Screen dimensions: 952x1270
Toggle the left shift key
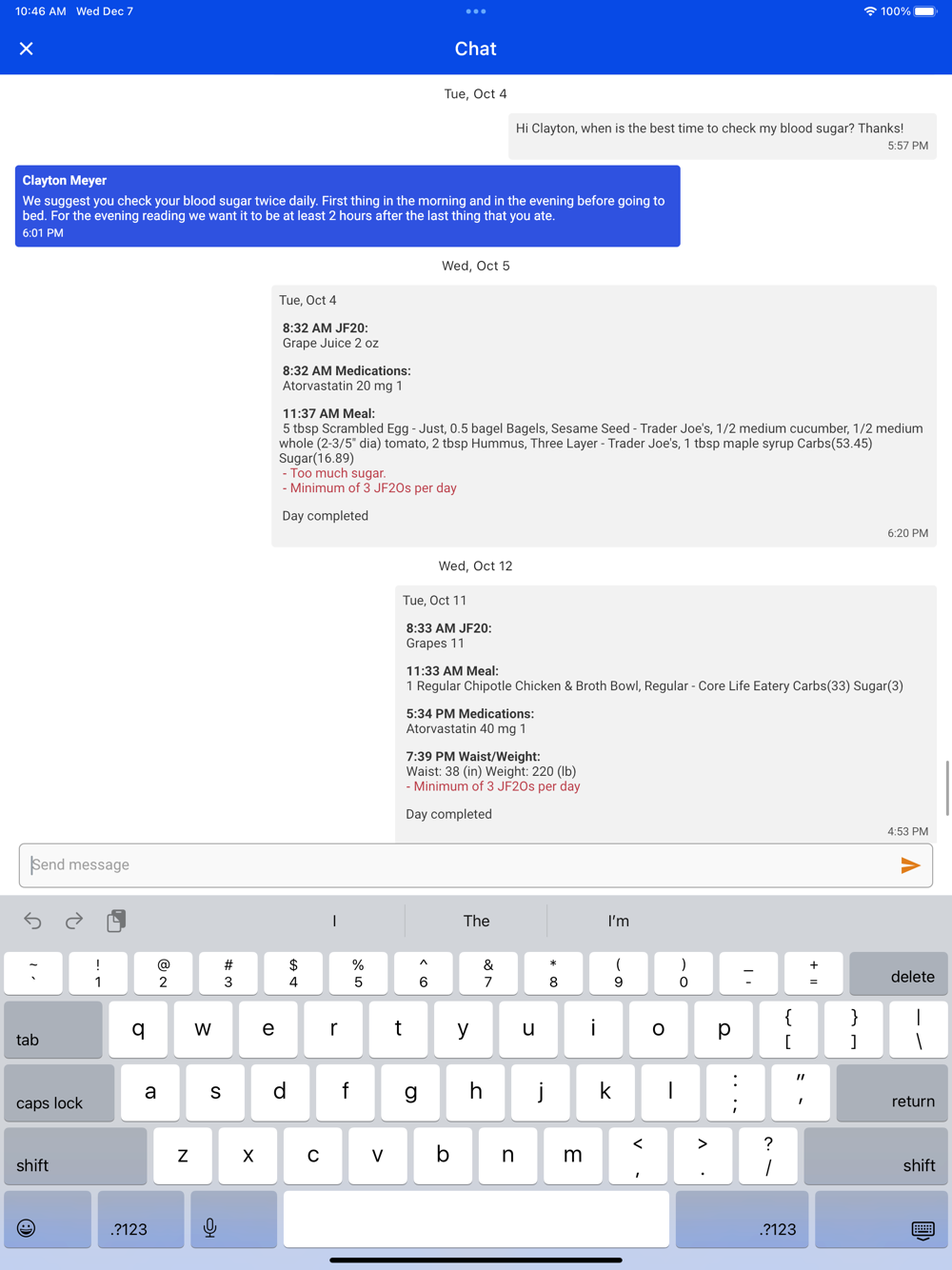(x=75, y=1156)
